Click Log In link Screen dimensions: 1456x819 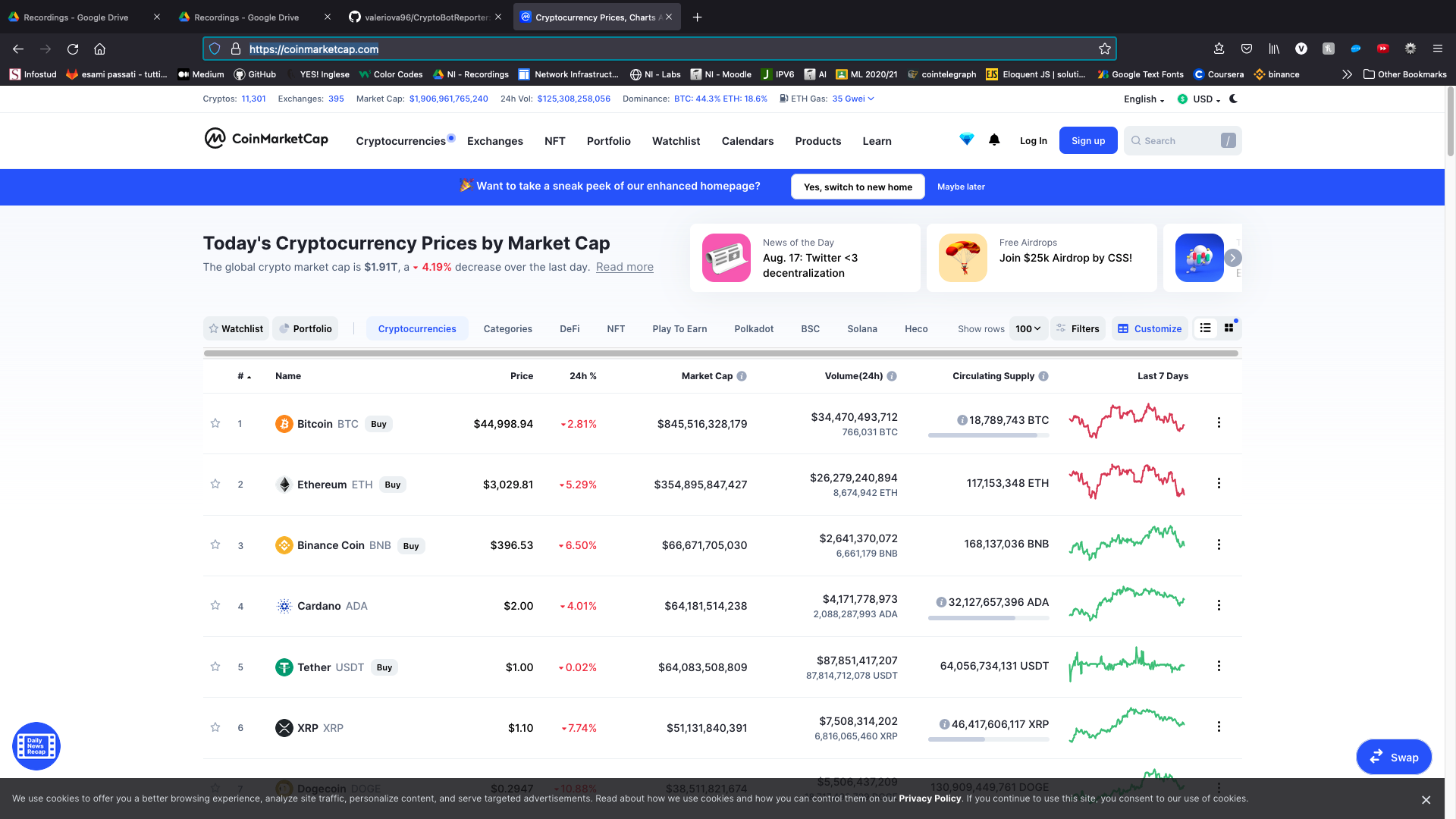[x=1033, y=141]
